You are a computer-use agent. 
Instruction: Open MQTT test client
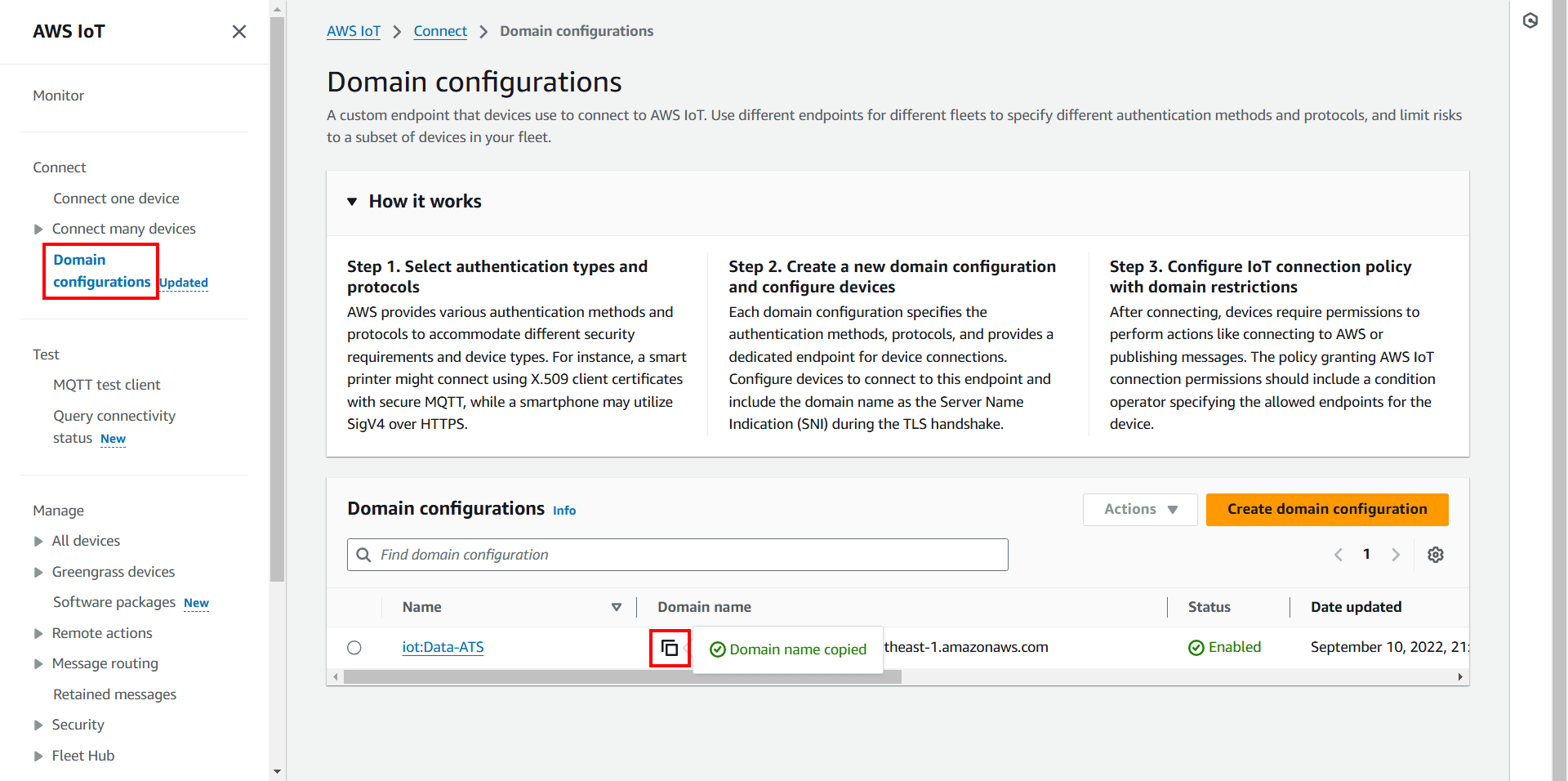[106, 385]
